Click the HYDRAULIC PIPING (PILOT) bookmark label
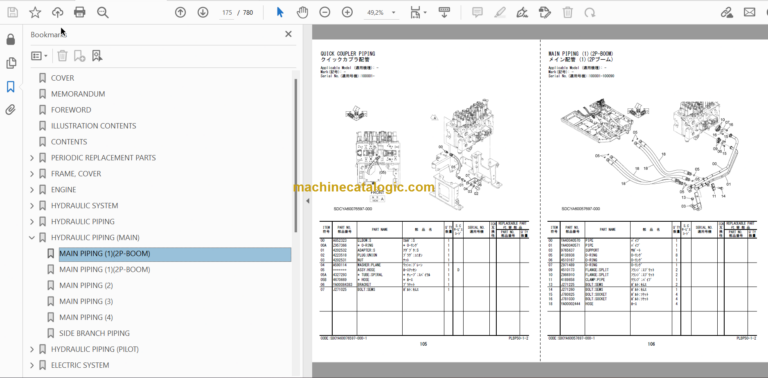 click(x=95, y=349)
